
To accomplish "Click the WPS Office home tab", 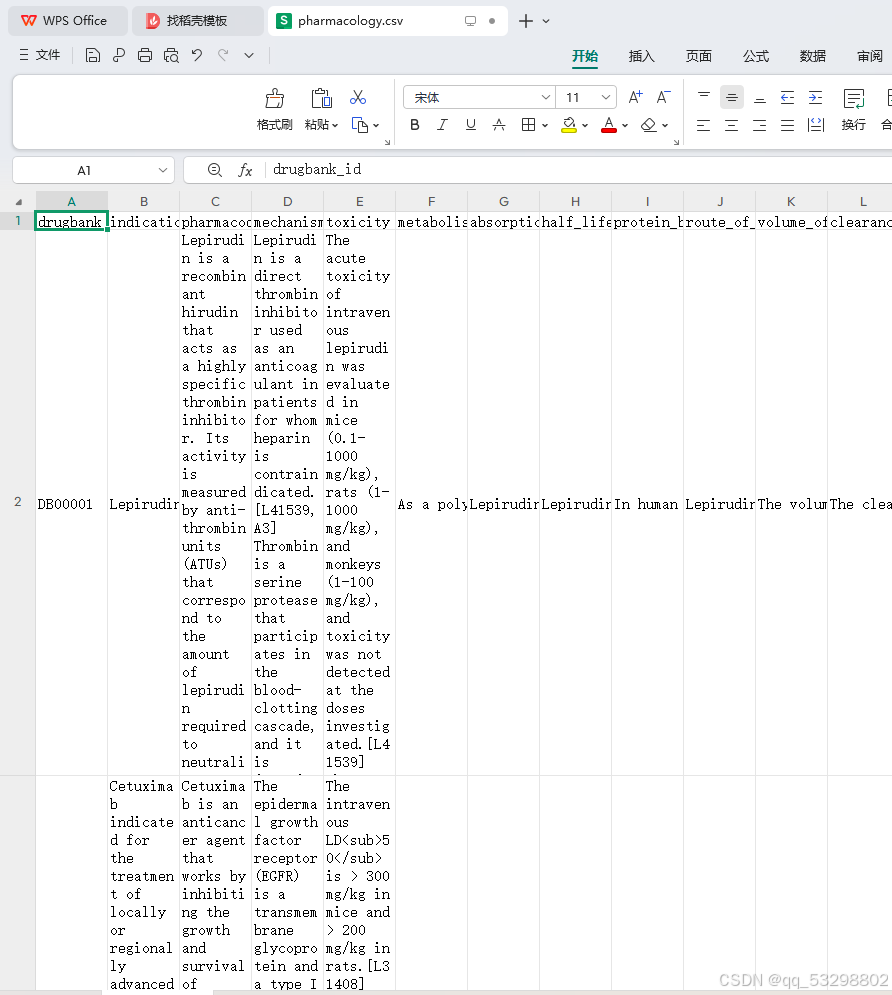I will pyautogui.click(x=67, y=21).
